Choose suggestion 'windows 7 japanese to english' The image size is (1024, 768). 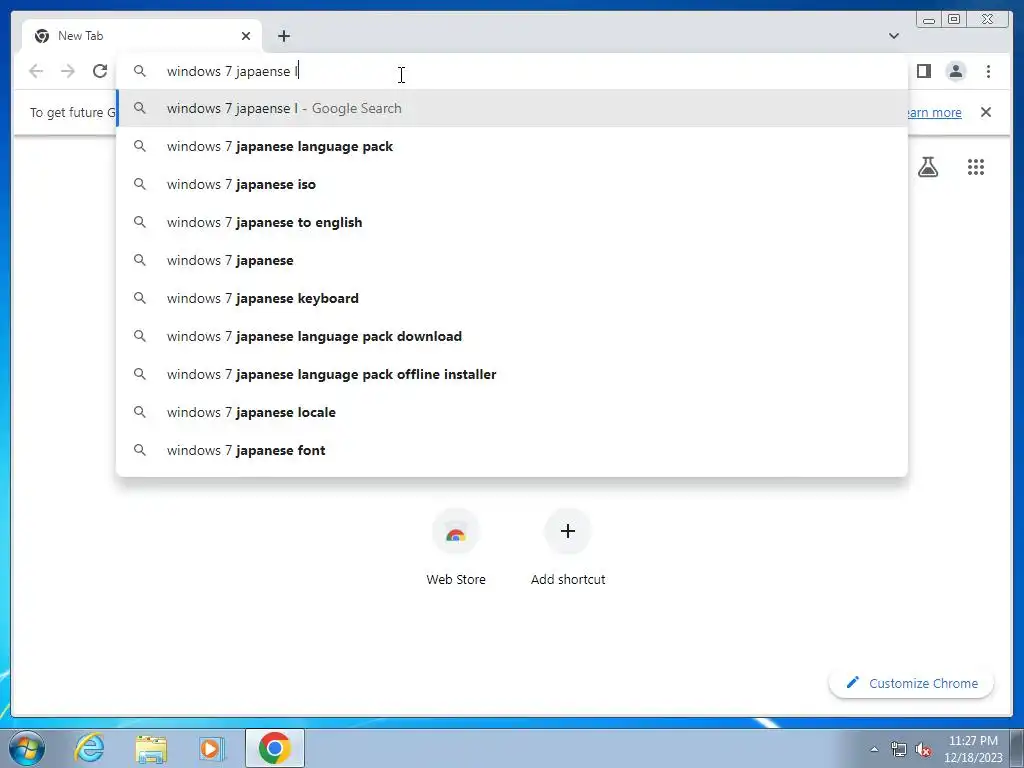click(512, 222)
